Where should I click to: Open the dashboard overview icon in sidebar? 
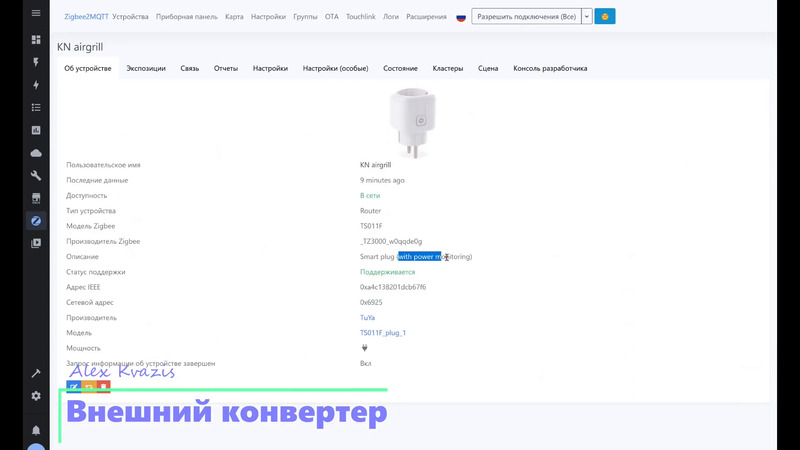point(36,40)
